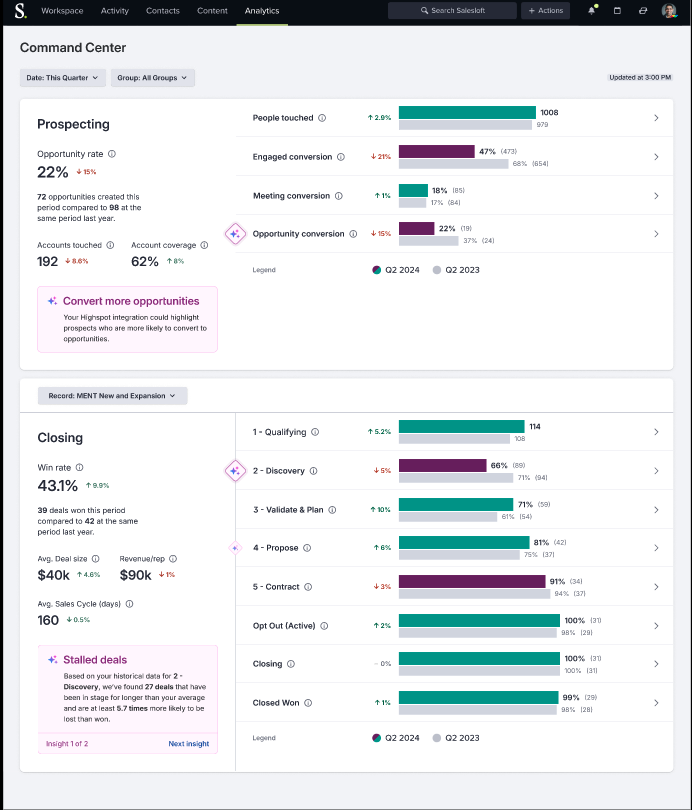Click the Insight 1 of 2 label
The width and height of the screenshot is (692, 810).
(67, 744)
